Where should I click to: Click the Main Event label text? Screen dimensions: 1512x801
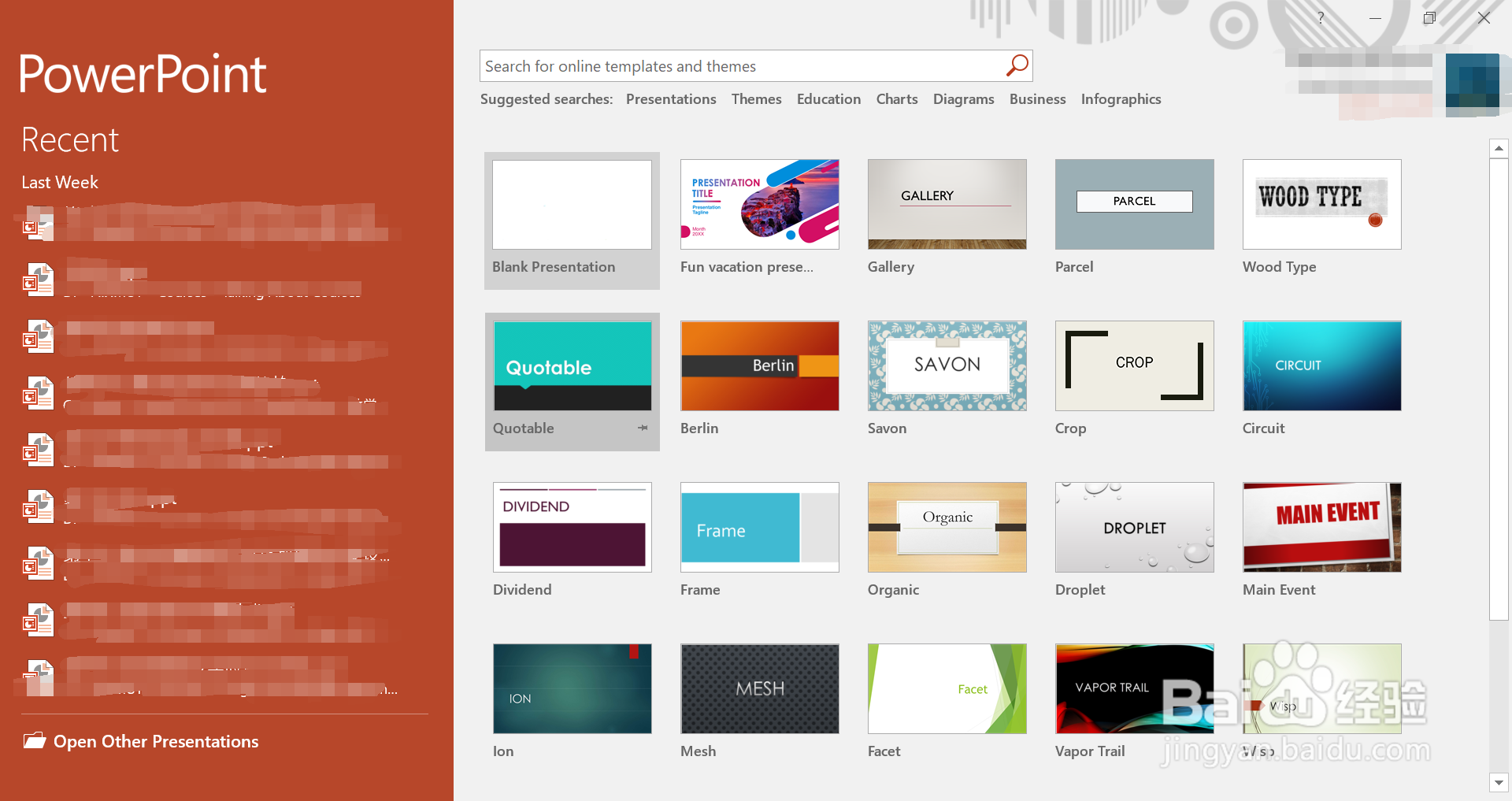tap(1279, 590)
